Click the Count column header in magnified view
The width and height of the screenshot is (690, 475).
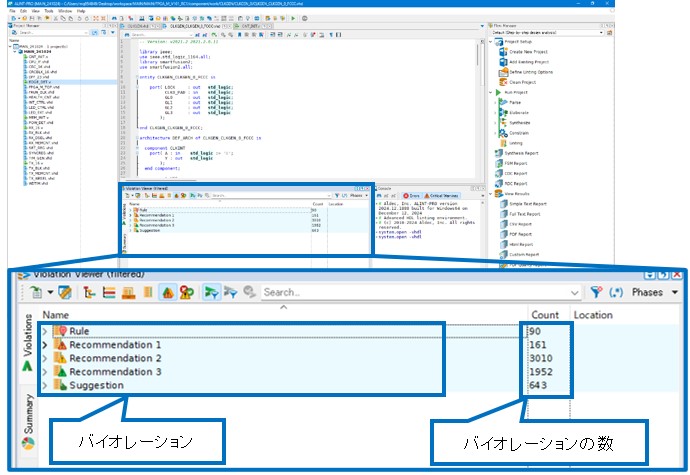tap(545, 315)
